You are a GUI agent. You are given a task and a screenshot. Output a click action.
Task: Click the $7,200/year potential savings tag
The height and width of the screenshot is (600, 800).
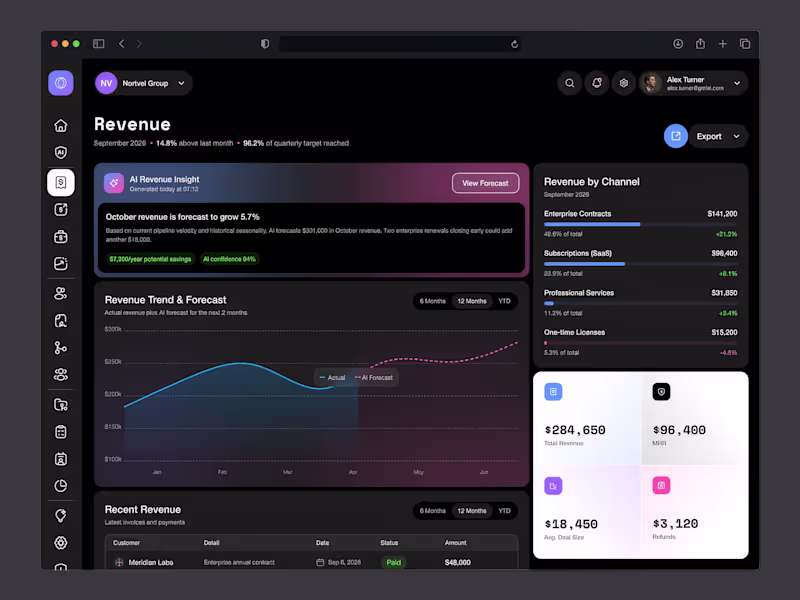150,259
